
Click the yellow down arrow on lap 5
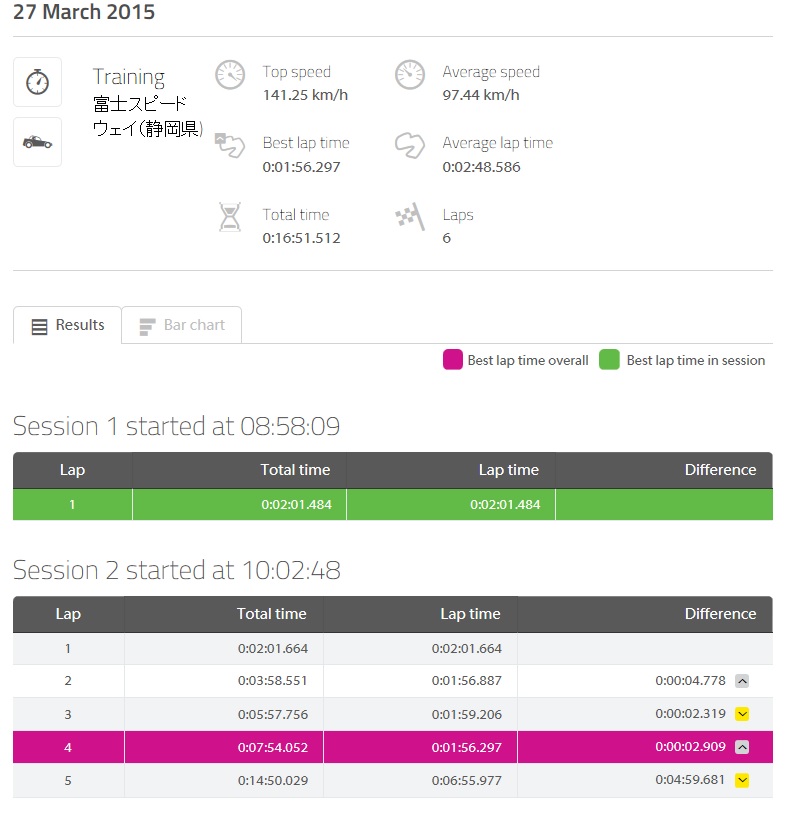(x=742, y=780)
